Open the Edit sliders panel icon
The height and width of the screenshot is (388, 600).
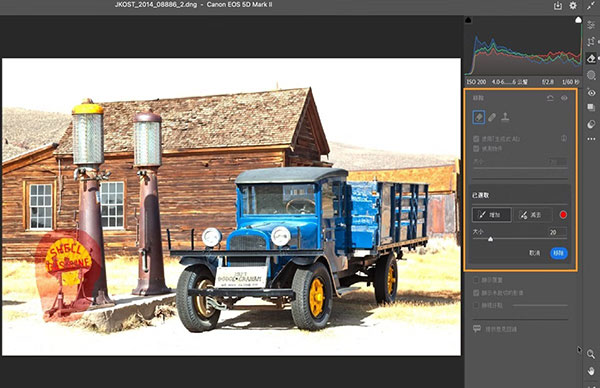pyautogui.click(x=591, y=24)
